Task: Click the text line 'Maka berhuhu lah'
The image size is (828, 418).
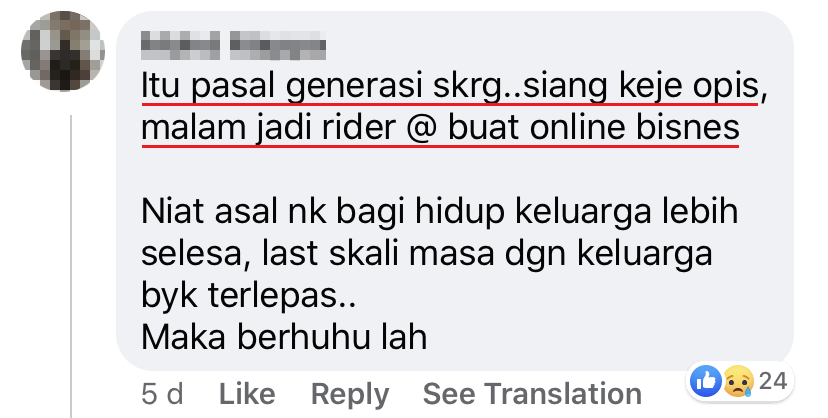Action: (284, 336)
